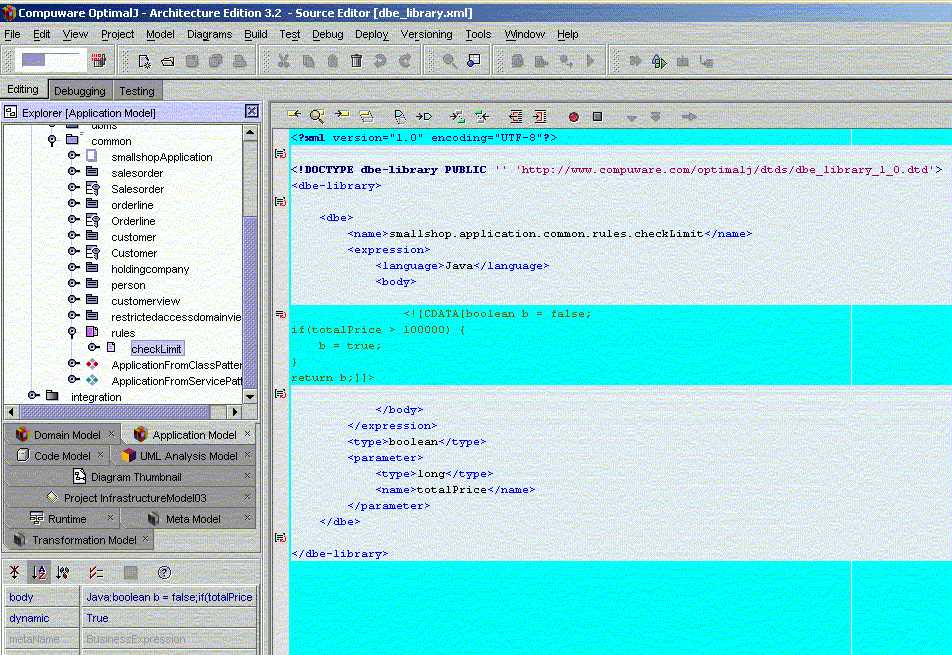Image resolution: width=952 pixels, height=655 pixels.
Task: Click the Open folder toolbar icon
Action: [168, 61]
